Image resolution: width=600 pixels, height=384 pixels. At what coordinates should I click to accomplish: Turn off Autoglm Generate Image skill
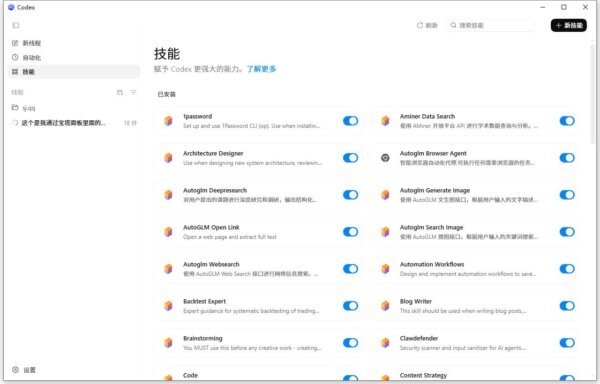pos(567,195)
